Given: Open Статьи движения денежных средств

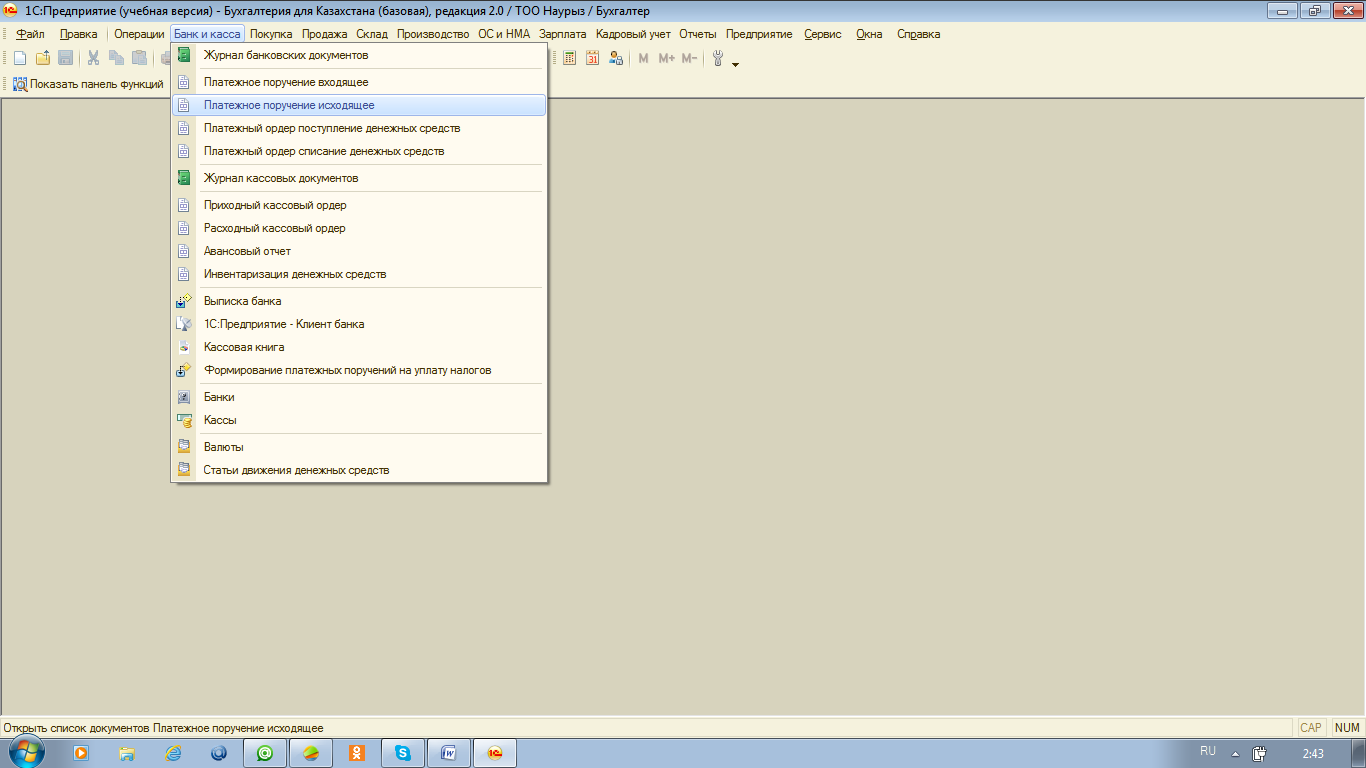Looking at the screenshot, I should coord(359,470).
